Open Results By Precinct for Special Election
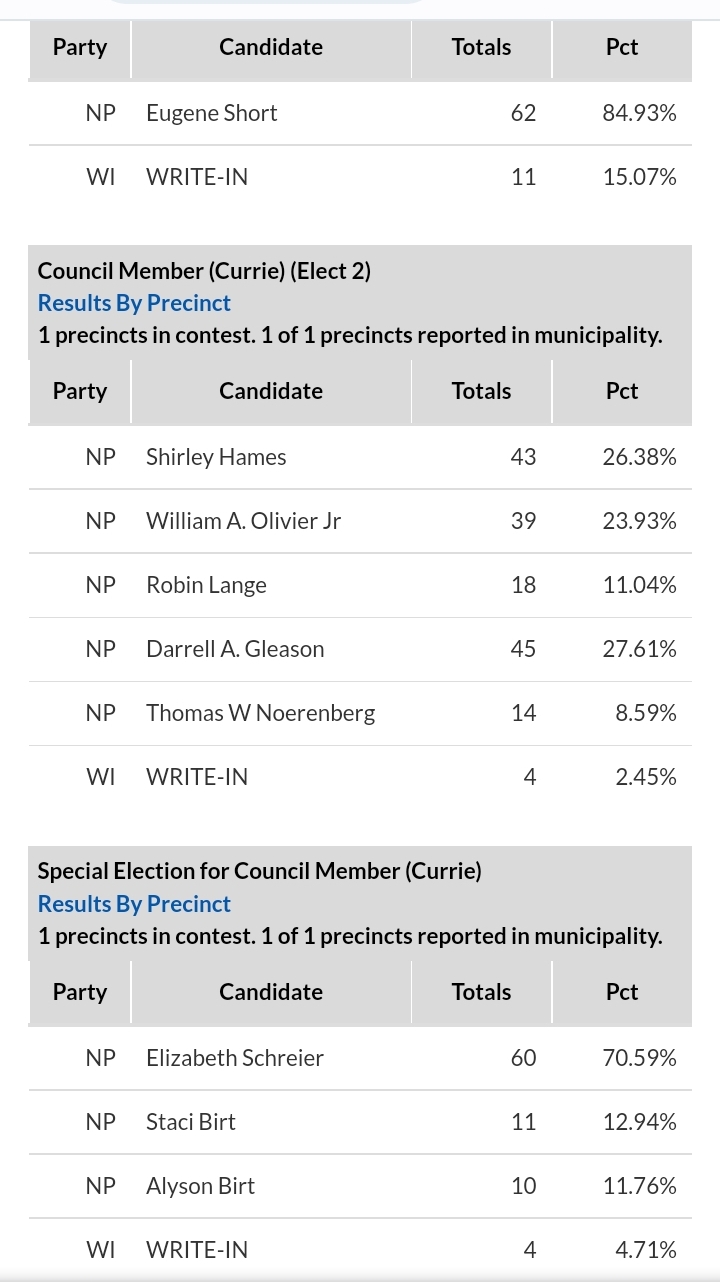The width and height of the screenshot is (720, 1282). 134,903
